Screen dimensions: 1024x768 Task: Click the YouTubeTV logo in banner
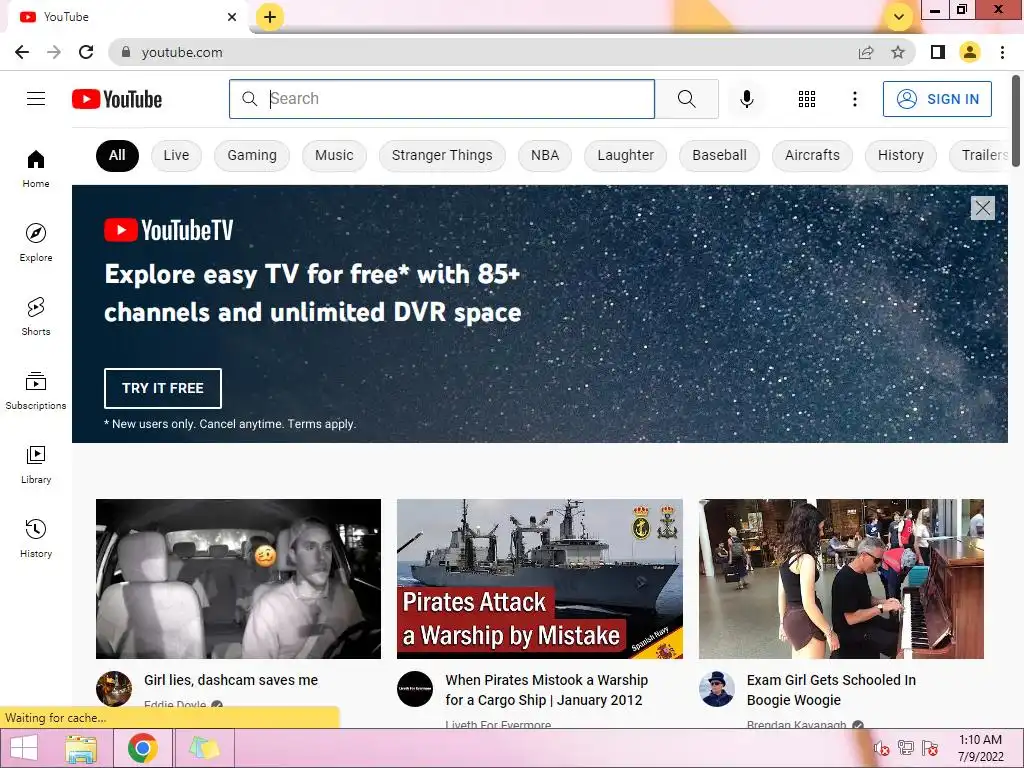(169, 230)
